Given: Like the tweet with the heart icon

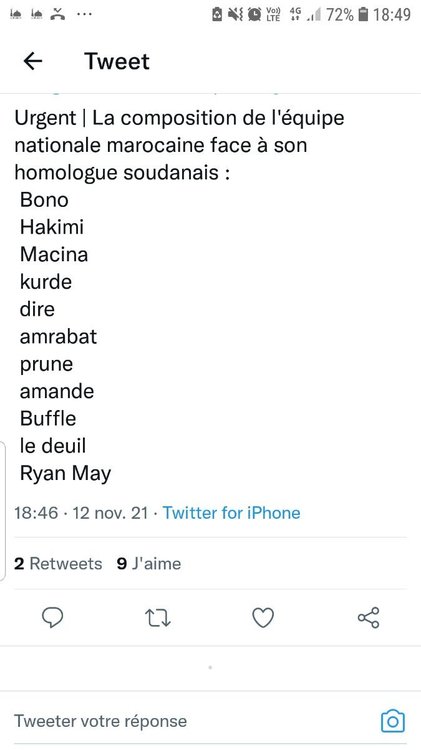Looking at the screenshot, I should (x=263, y=618).
